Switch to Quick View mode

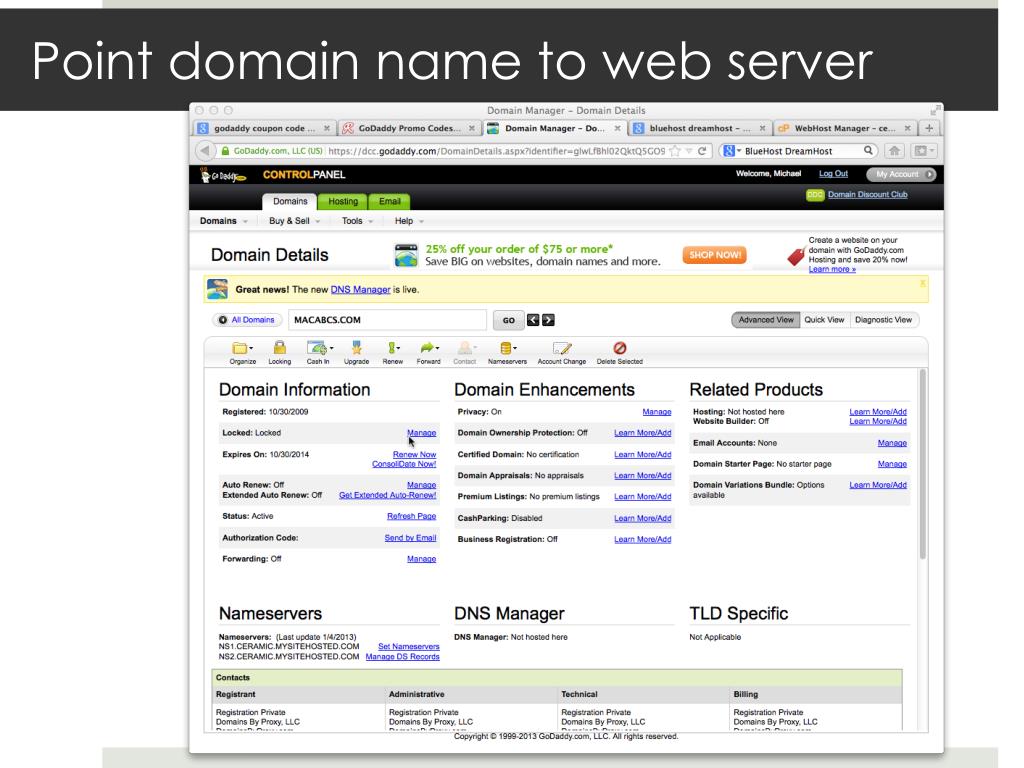click(x=825, y=320)
